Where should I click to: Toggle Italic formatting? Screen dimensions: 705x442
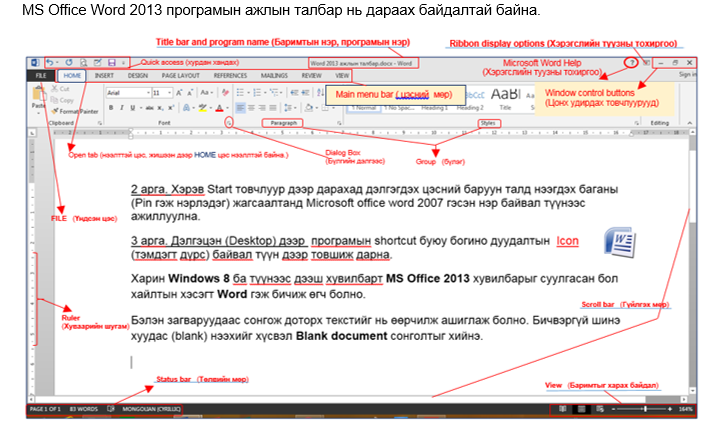coord(121,108)
